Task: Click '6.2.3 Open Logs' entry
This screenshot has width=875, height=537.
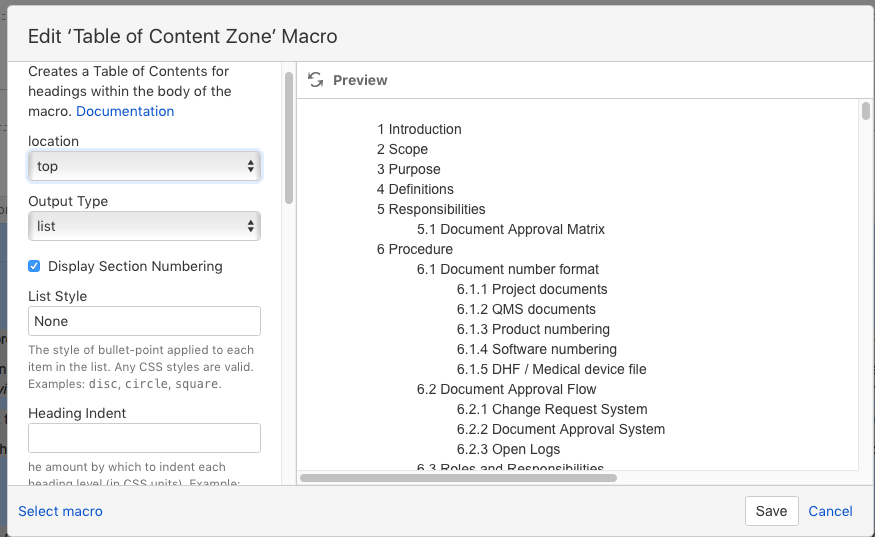Action: coord(508,449)
